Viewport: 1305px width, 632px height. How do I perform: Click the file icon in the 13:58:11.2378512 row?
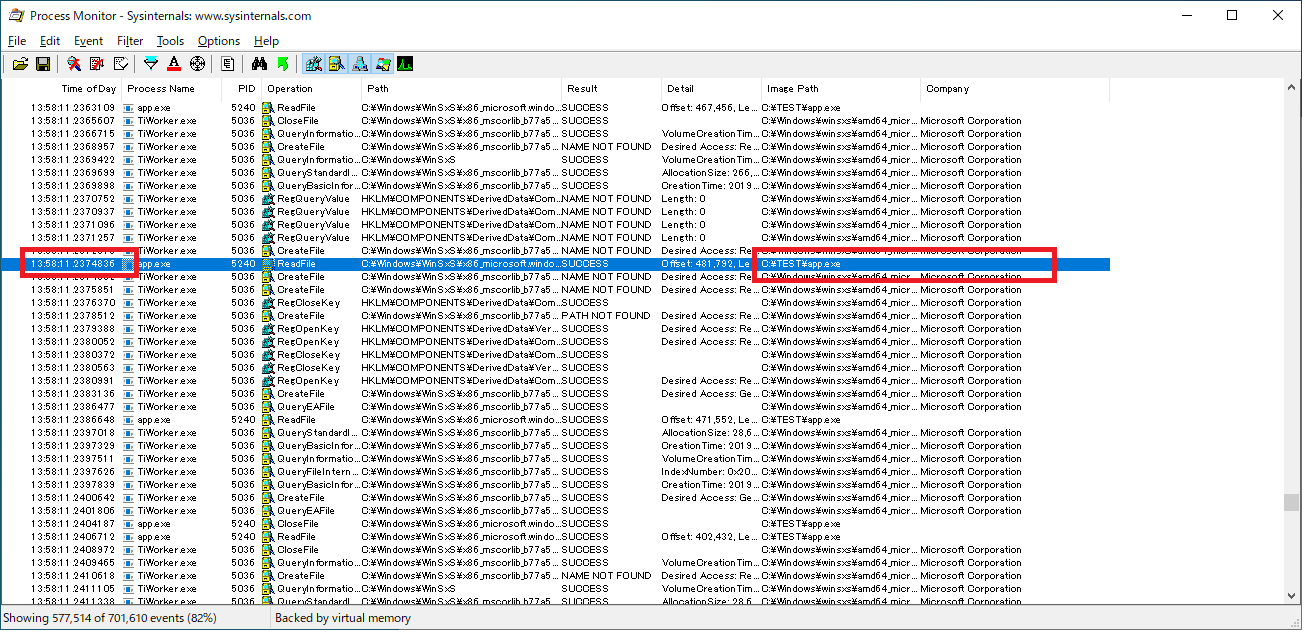click(x=268, y=315)
